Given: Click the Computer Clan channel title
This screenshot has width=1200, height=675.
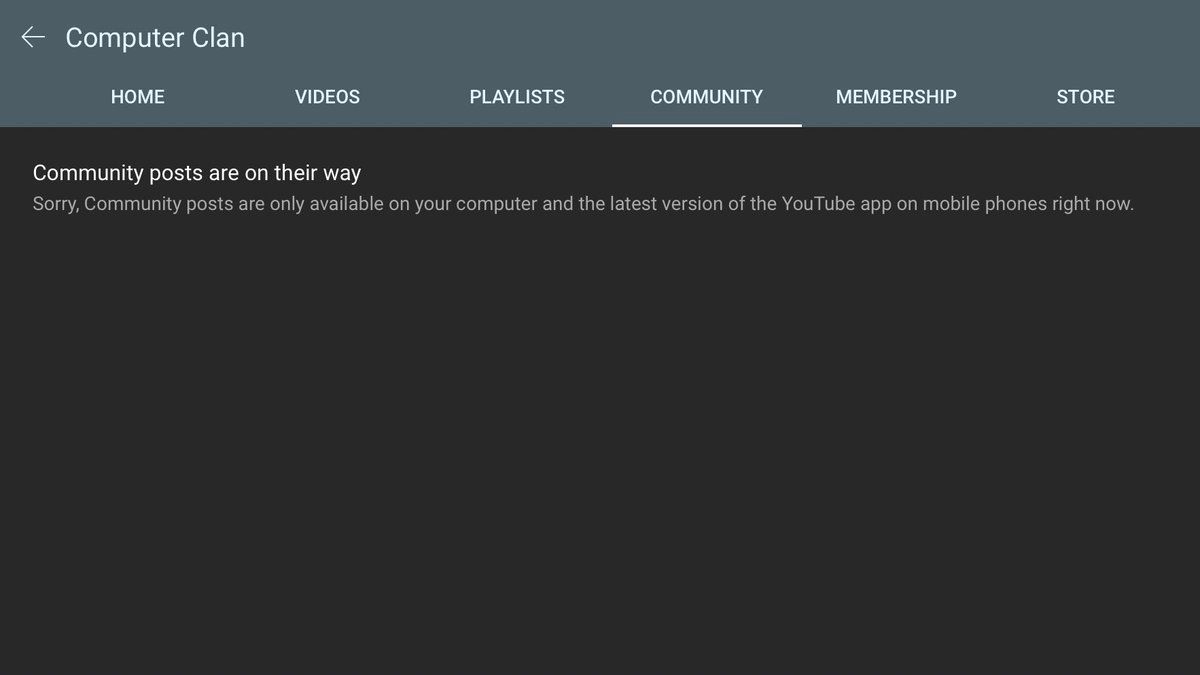Looking at the screenshot, I should [x=155, y=38].
